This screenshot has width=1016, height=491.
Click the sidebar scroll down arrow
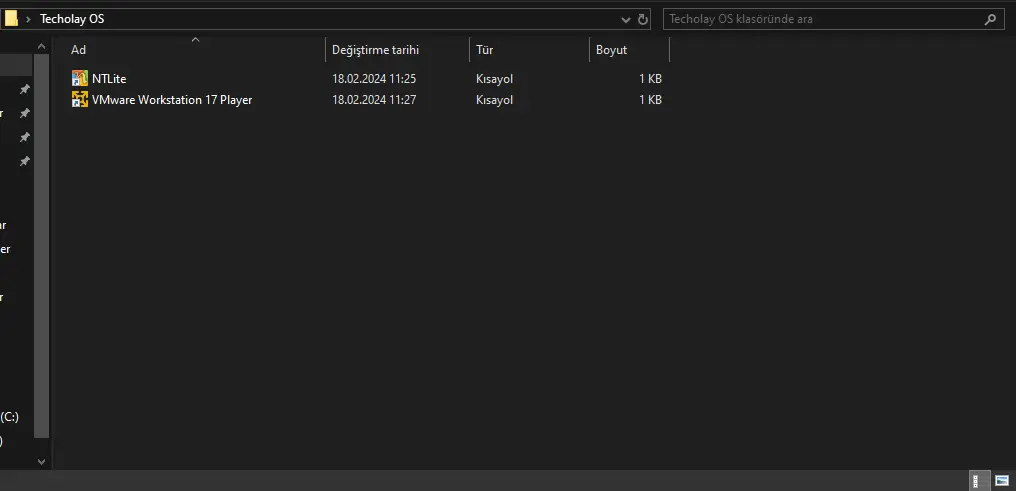click(41, 462)
